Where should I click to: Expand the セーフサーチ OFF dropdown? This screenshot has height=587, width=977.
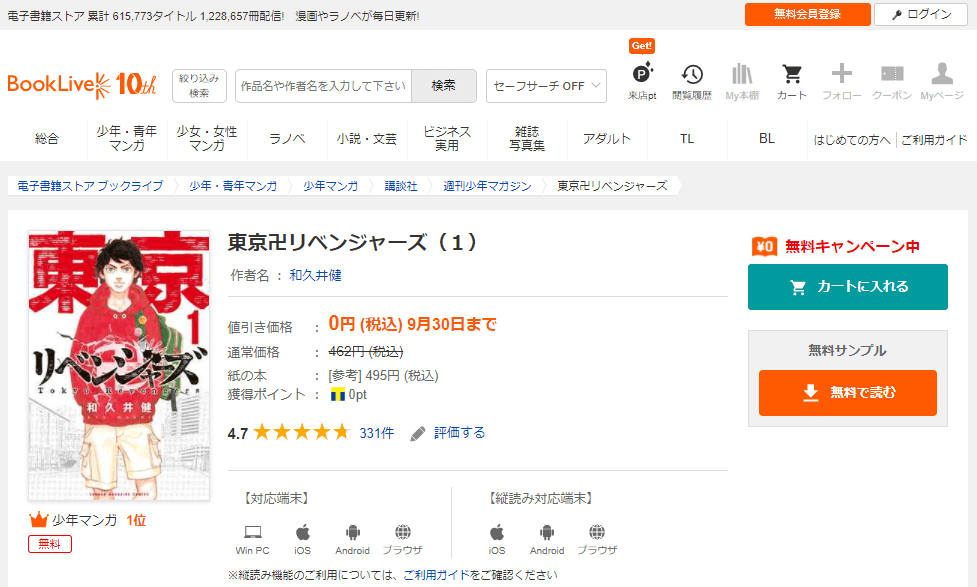[546, 86]
